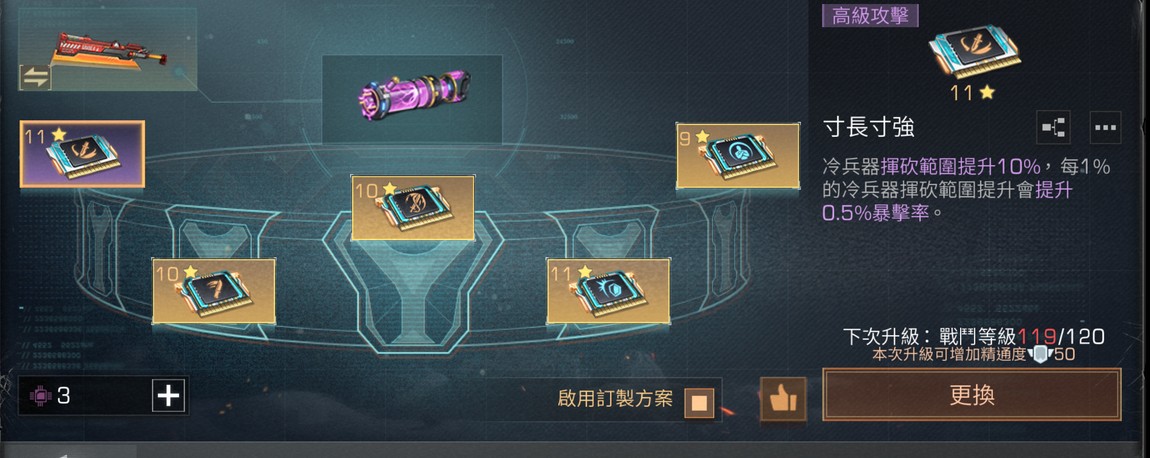This screenshot has width=1150, height=458.
Task: Open the three-dots more options menu
Action: (1105, 127)
